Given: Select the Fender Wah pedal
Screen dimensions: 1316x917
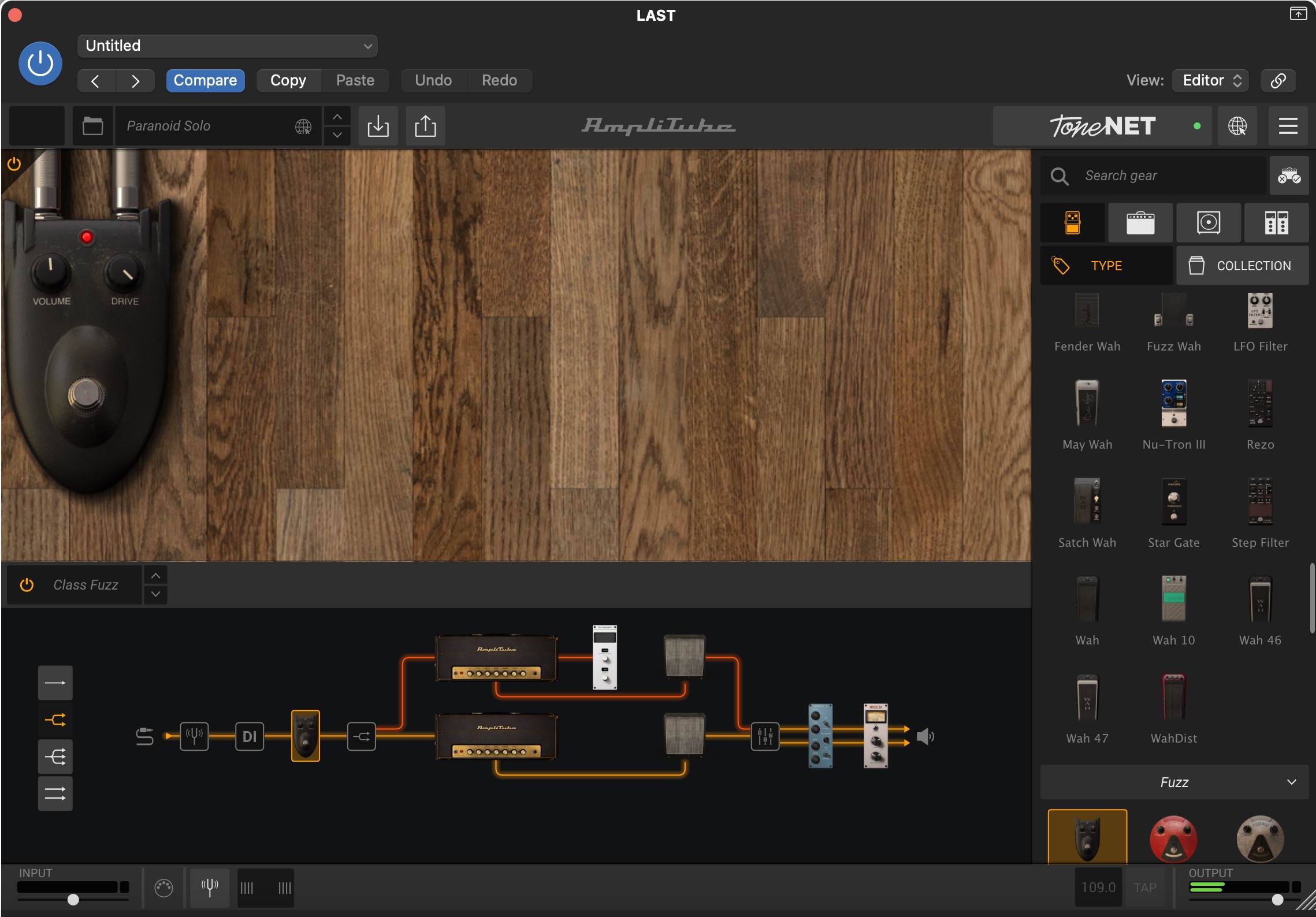Looking at the screenshot, I should point(1087,322).
